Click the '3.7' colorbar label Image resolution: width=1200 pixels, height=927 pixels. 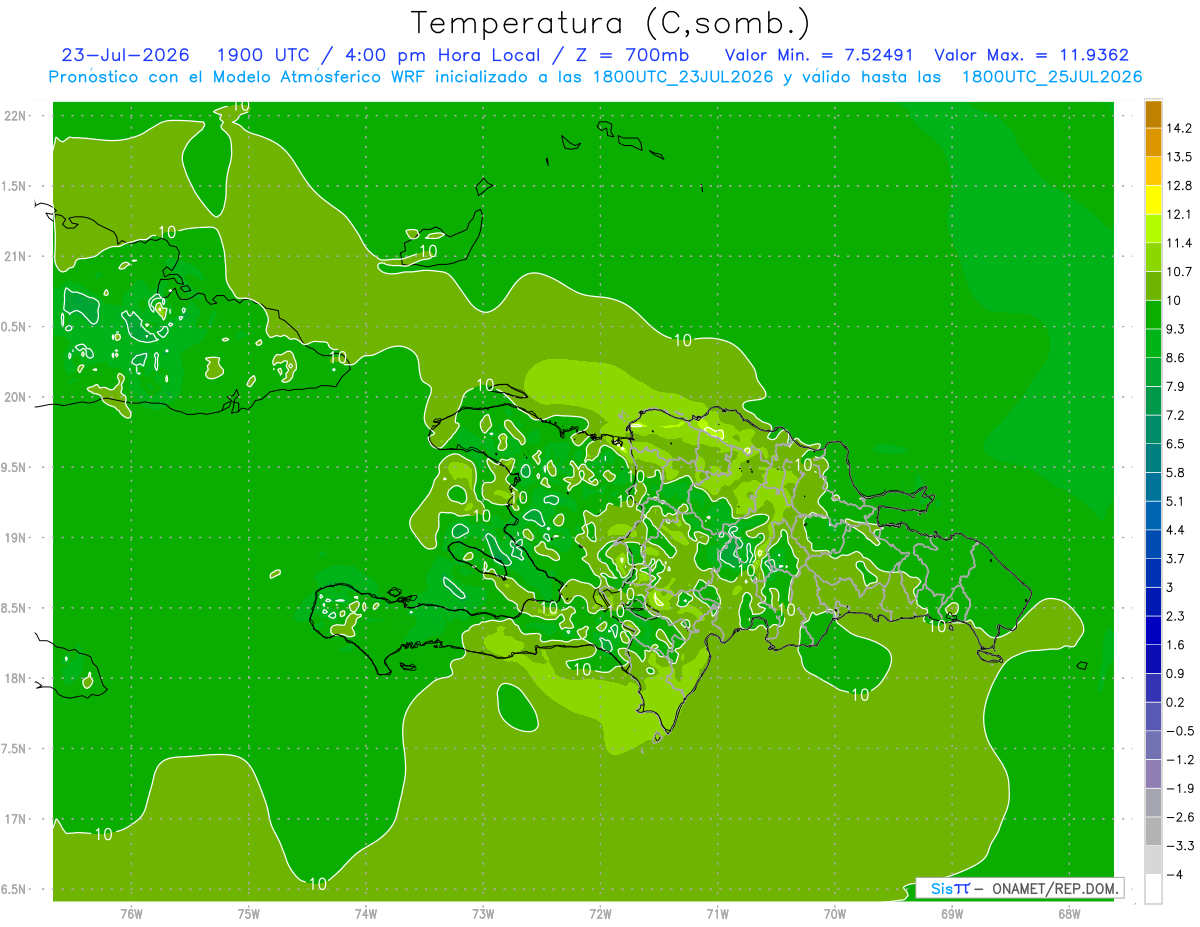pos(1177,559)
